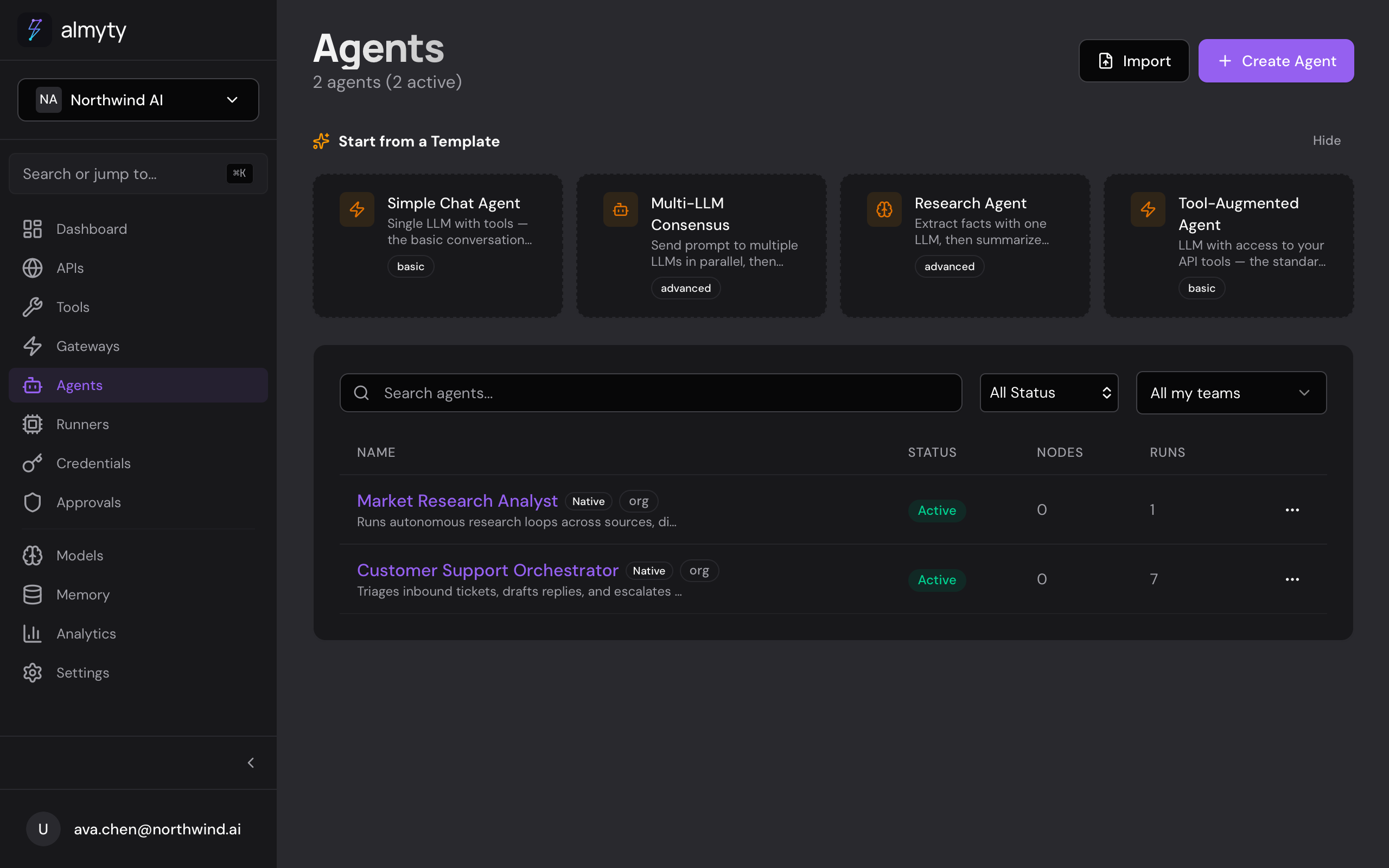Click into the Search agents field
Viewport: 1389px width, 868px height.
(x=651, y=393)
